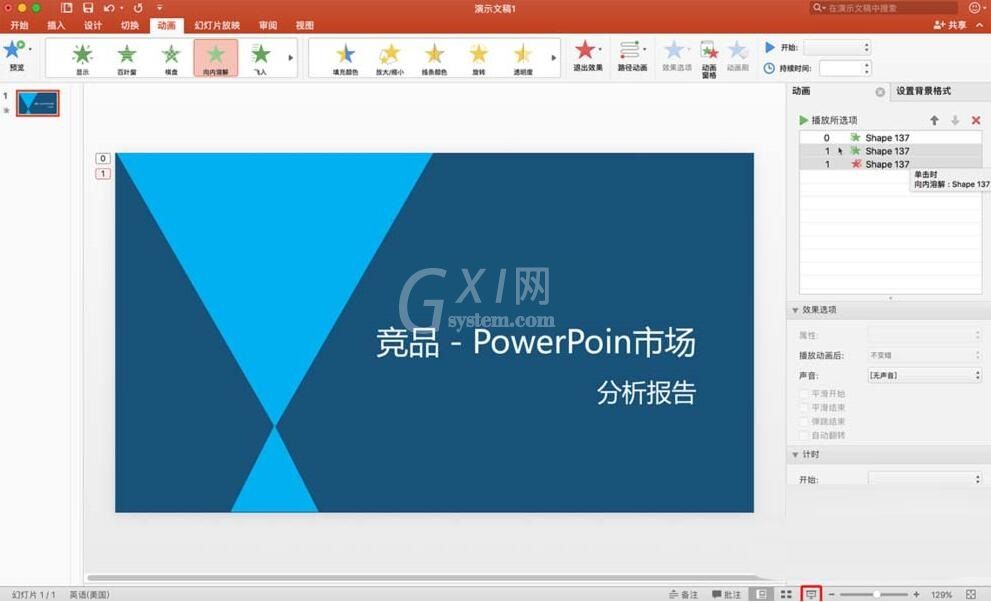991x602 pixels.
Task: Click the undo arrow icon
Action: 109,8
